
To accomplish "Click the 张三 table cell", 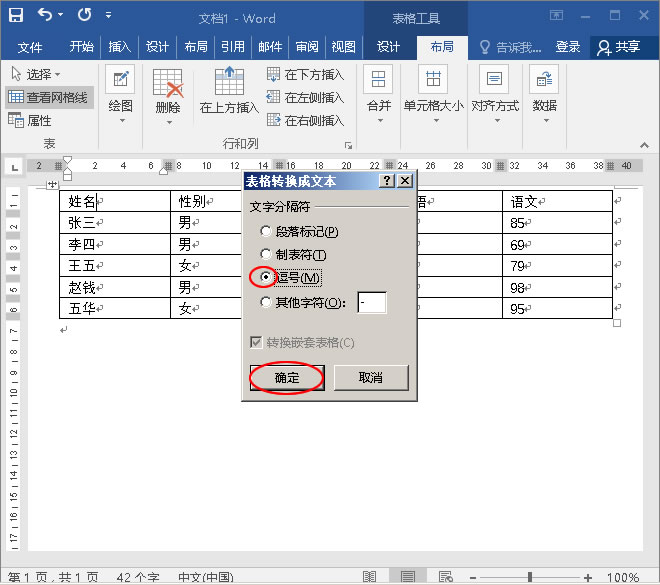I will (x=115, y=223).
